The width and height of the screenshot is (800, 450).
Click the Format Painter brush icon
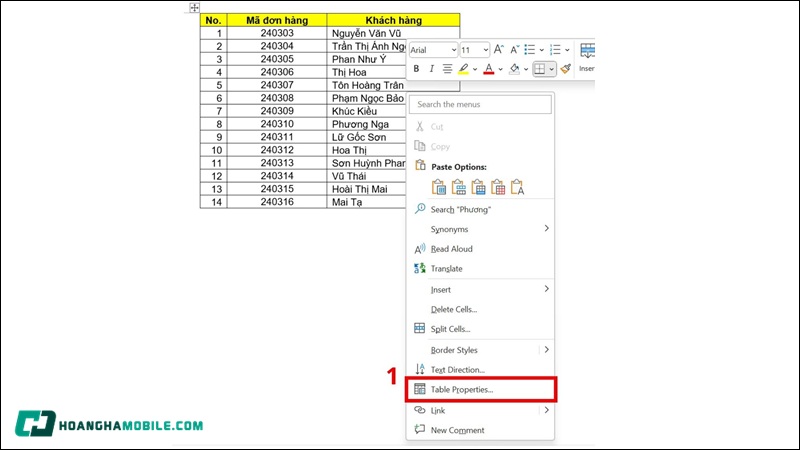(565, 69)
